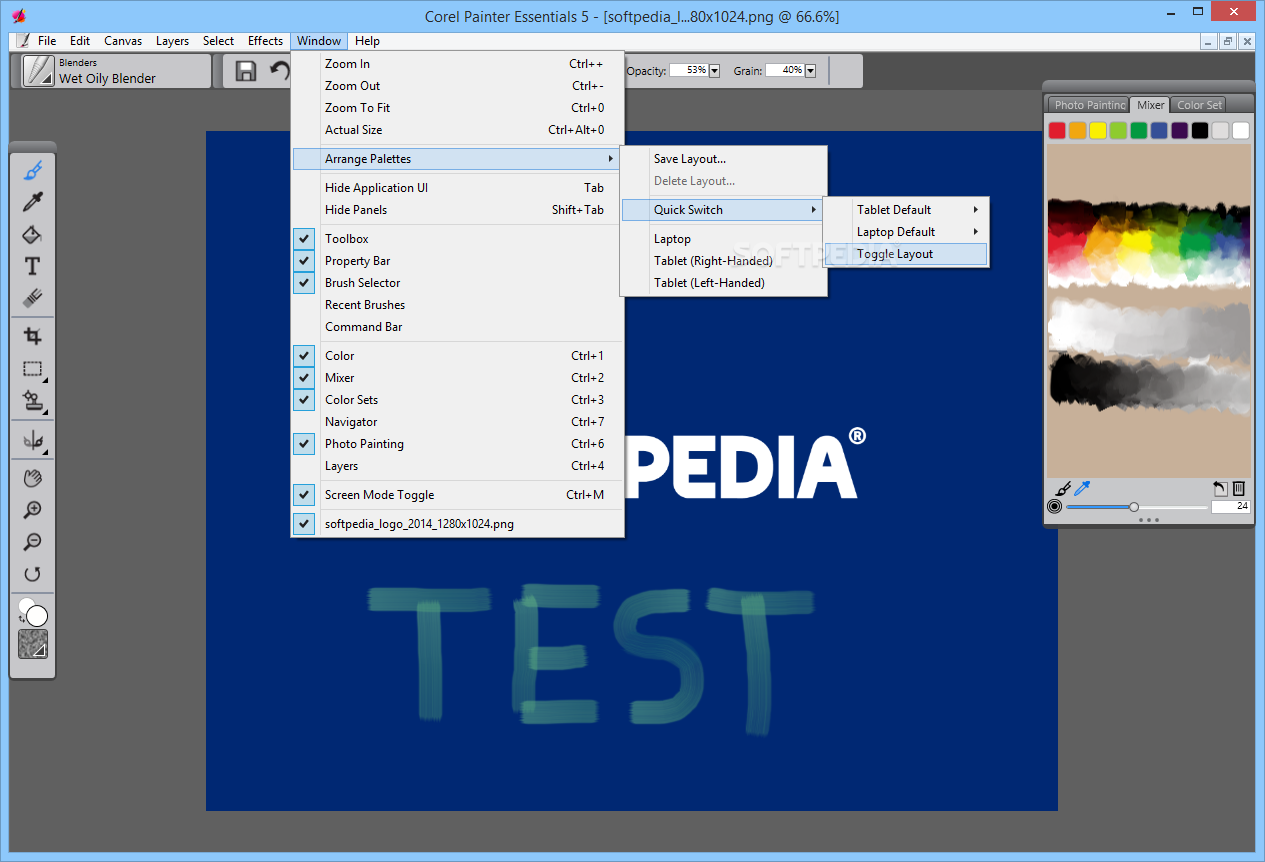Open the Opacity percentage dropdown arrow
The height and width of the screenshot is (862, 1265).
(715, 71)
